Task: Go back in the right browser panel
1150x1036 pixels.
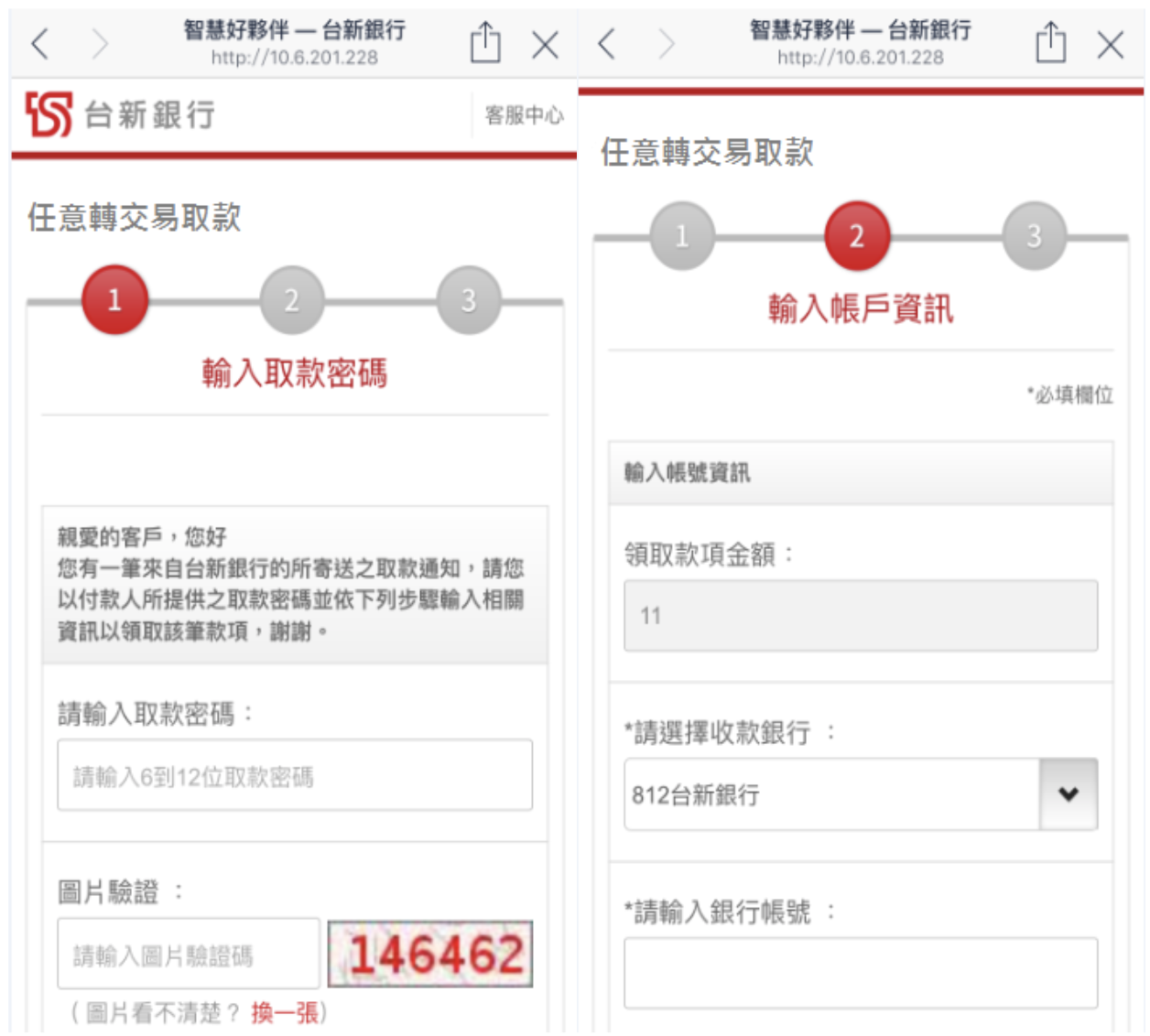Action: [606, 43]
